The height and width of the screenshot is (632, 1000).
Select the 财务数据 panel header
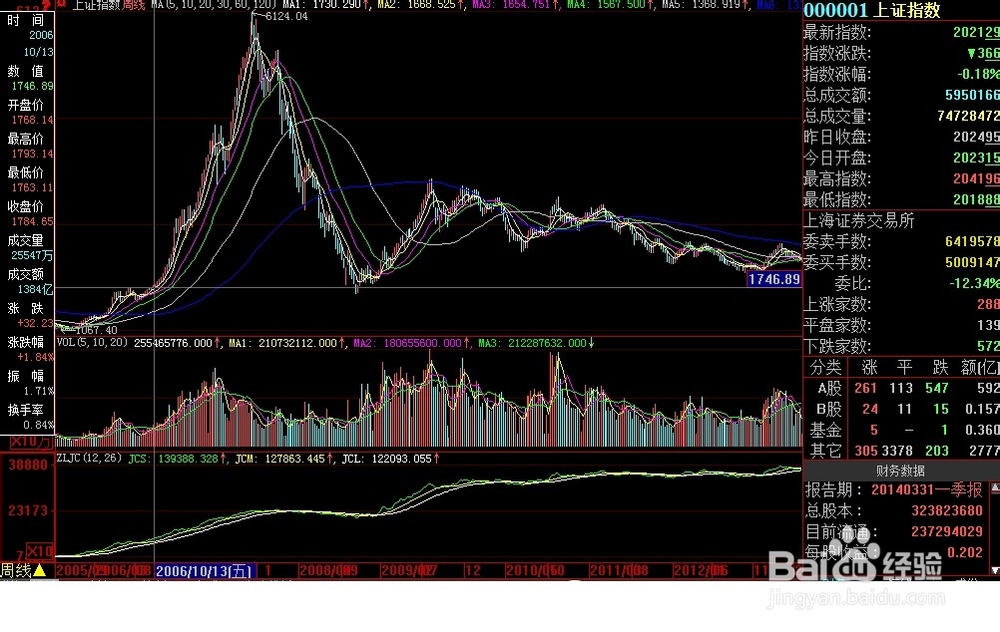point(900,471)
